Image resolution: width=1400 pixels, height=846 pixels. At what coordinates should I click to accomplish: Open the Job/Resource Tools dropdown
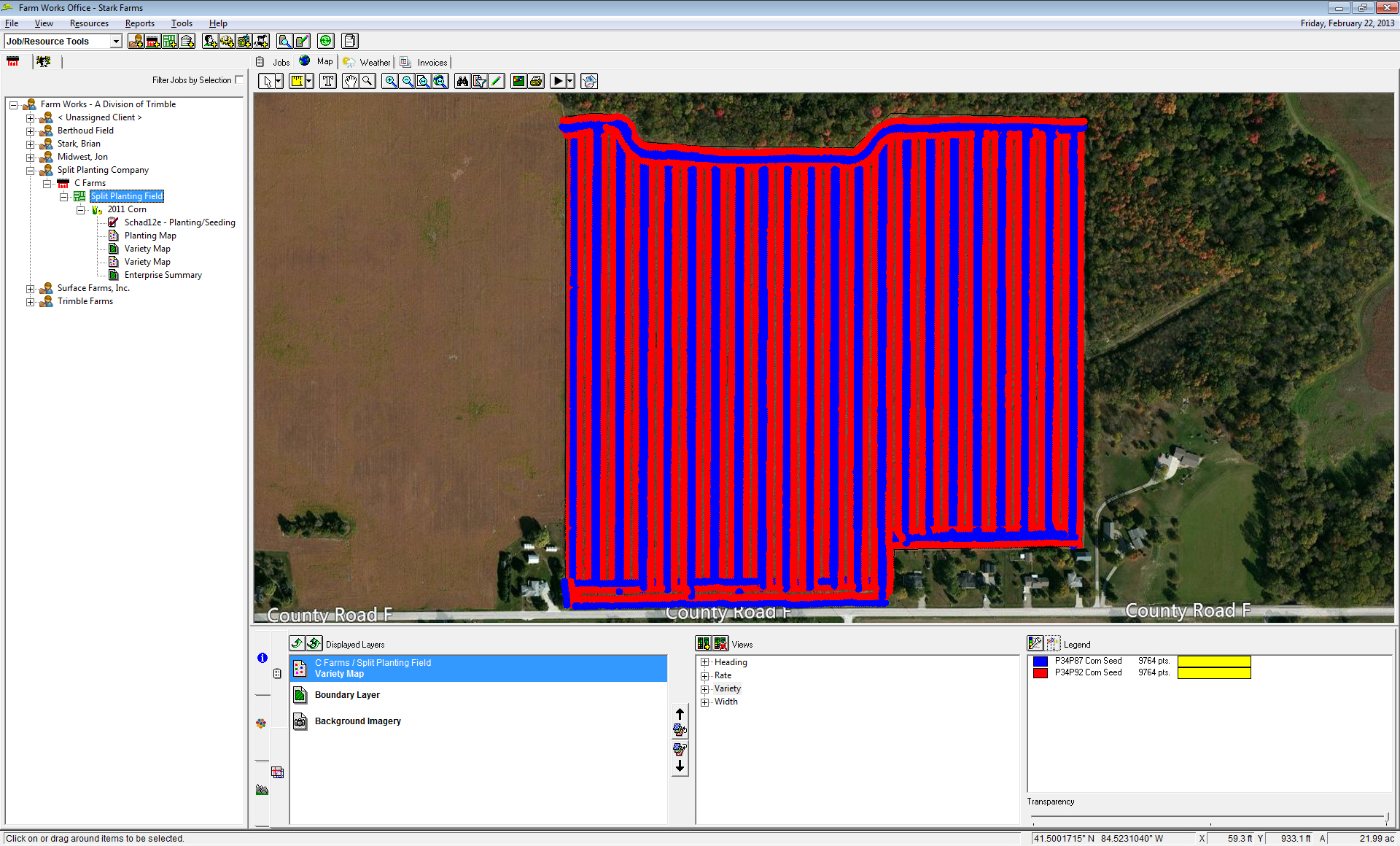pyautogui.click(x=115, y=42)
